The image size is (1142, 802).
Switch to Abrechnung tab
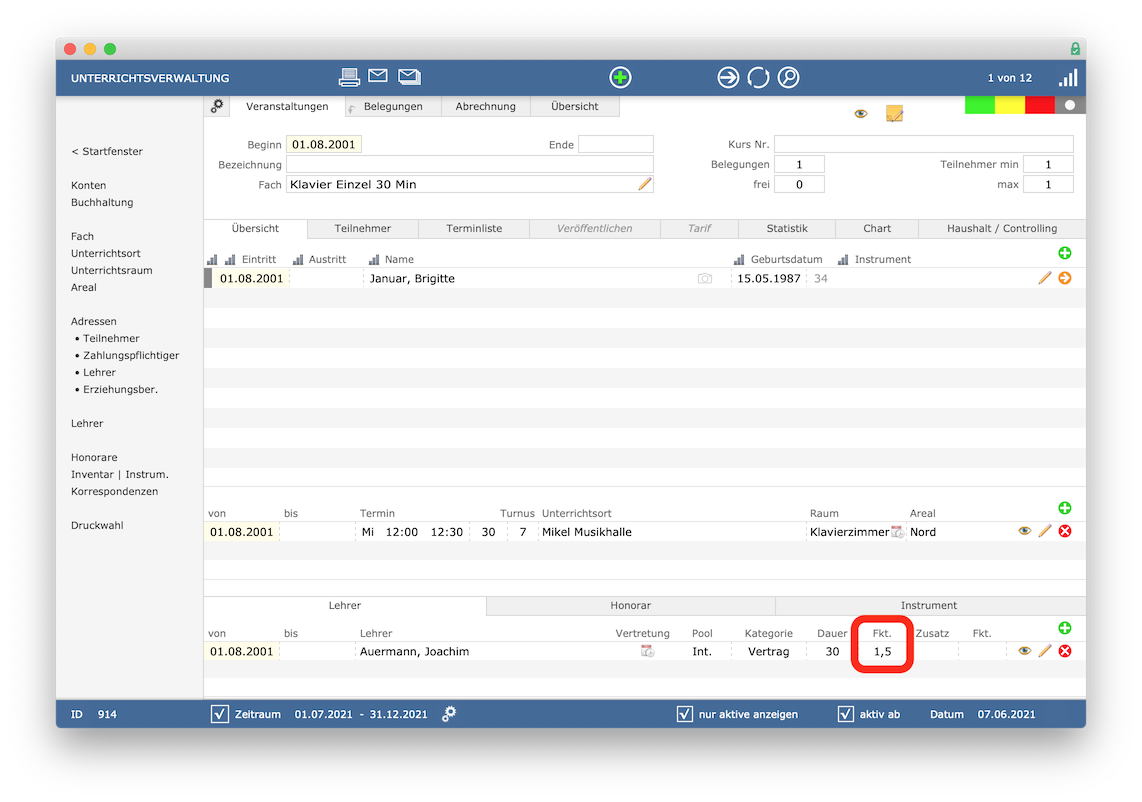(486, 106)
